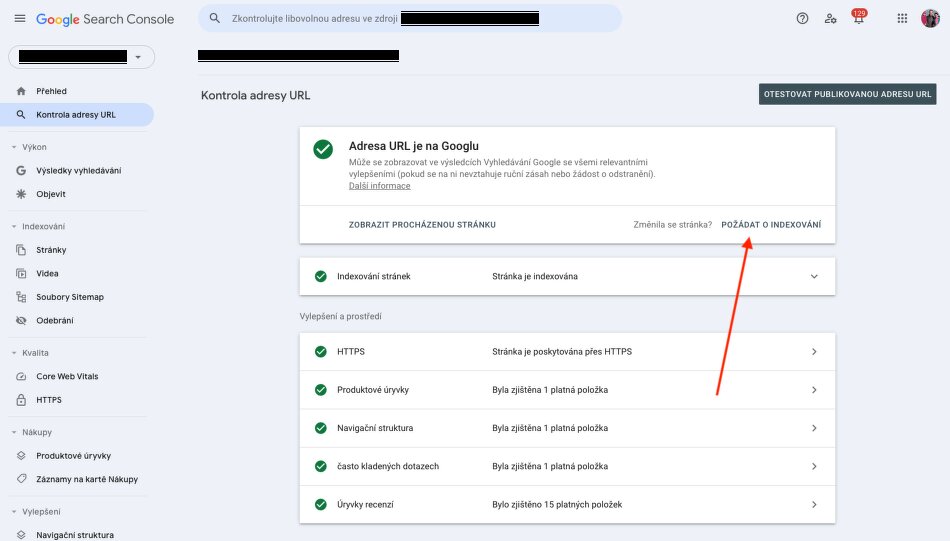Open Výsledky vyhledávání report

[x=78, y=170]
